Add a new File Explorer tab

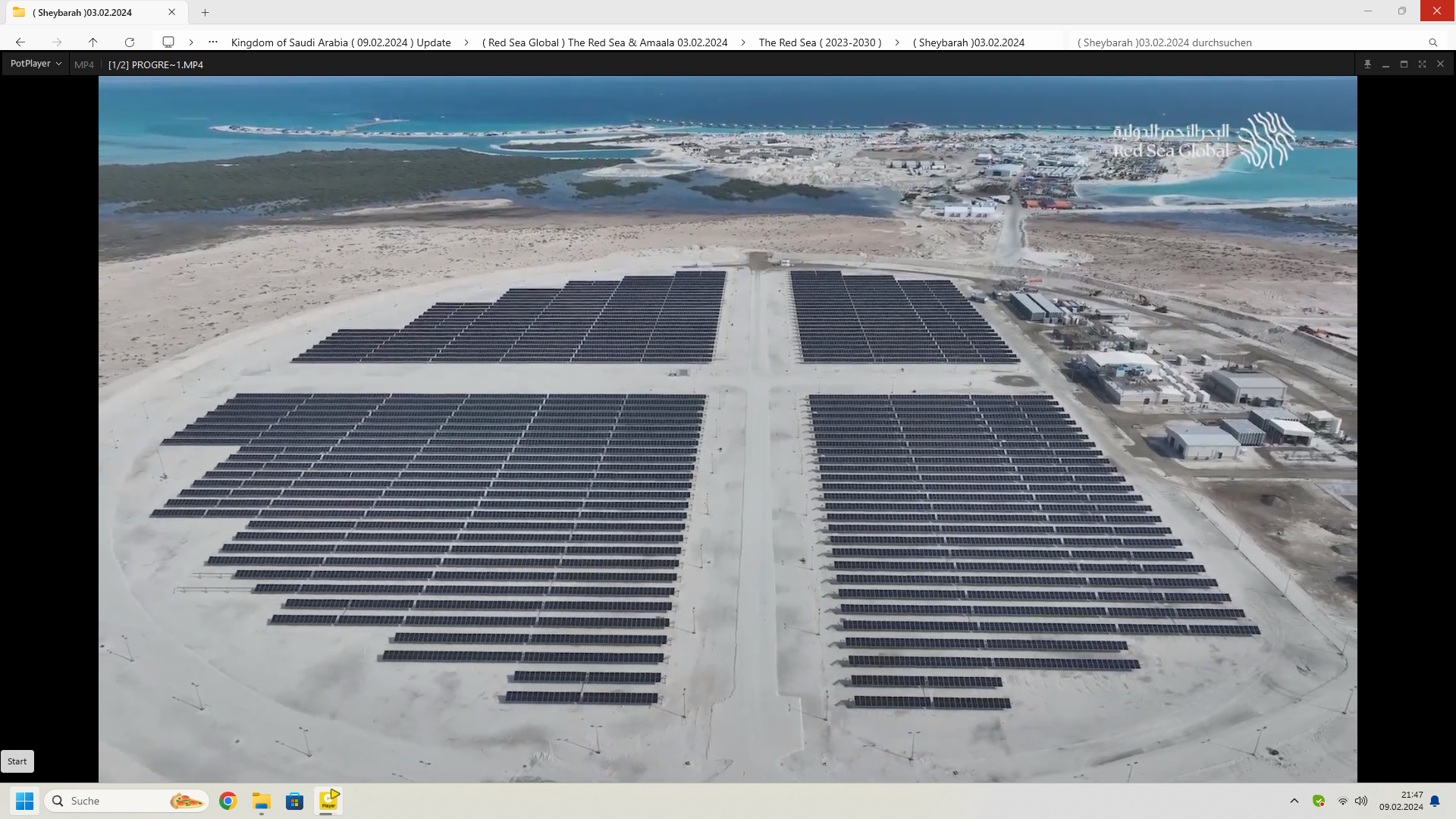(205, 12)
